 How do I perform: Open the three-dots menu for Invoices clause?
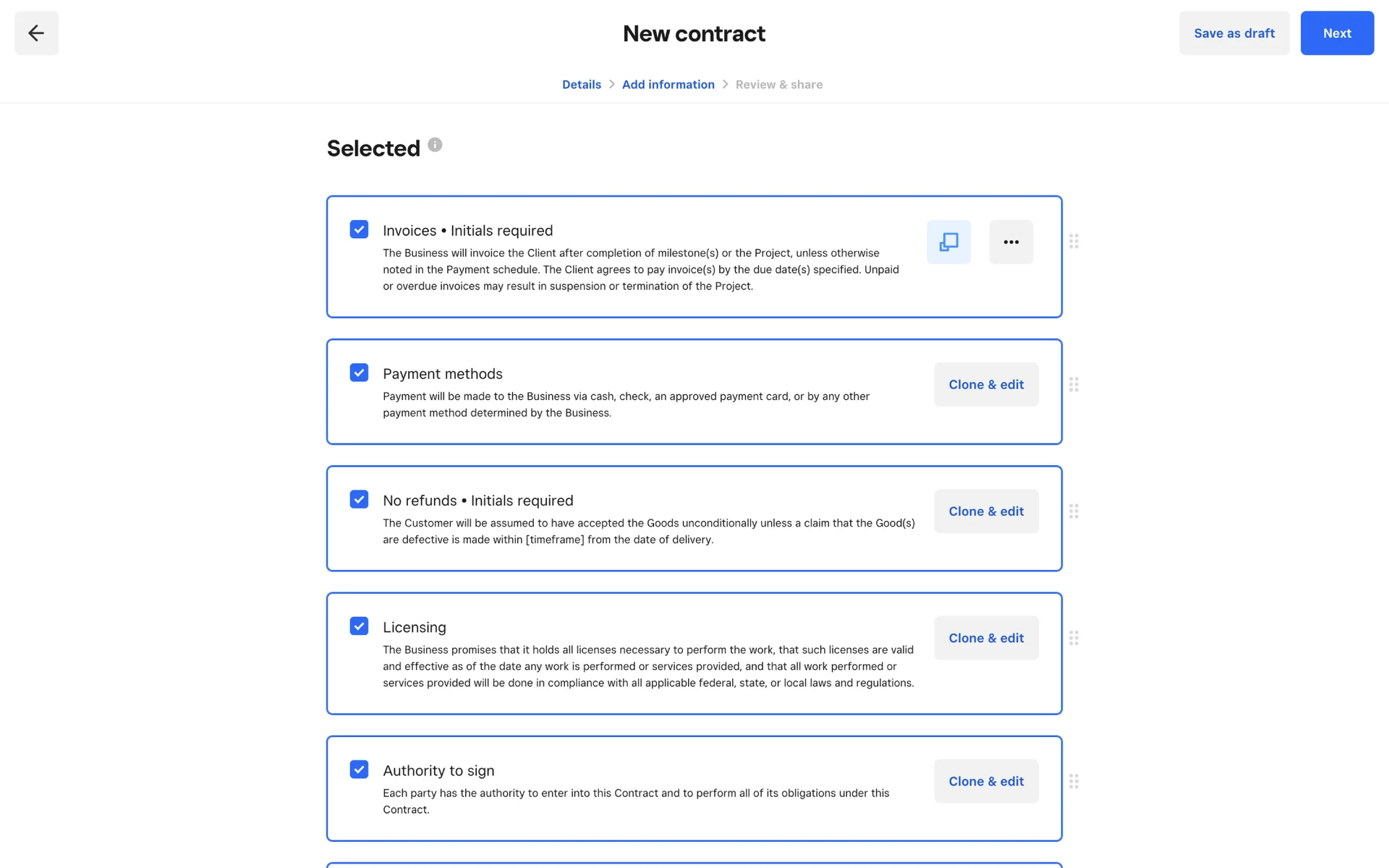point(1011,242)
